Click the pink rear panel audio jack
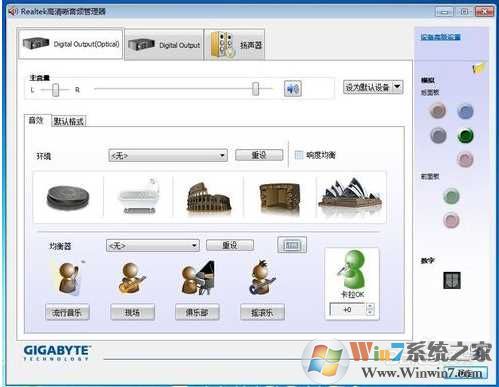This screenshot has width=499, height=387. coord(465,159)
